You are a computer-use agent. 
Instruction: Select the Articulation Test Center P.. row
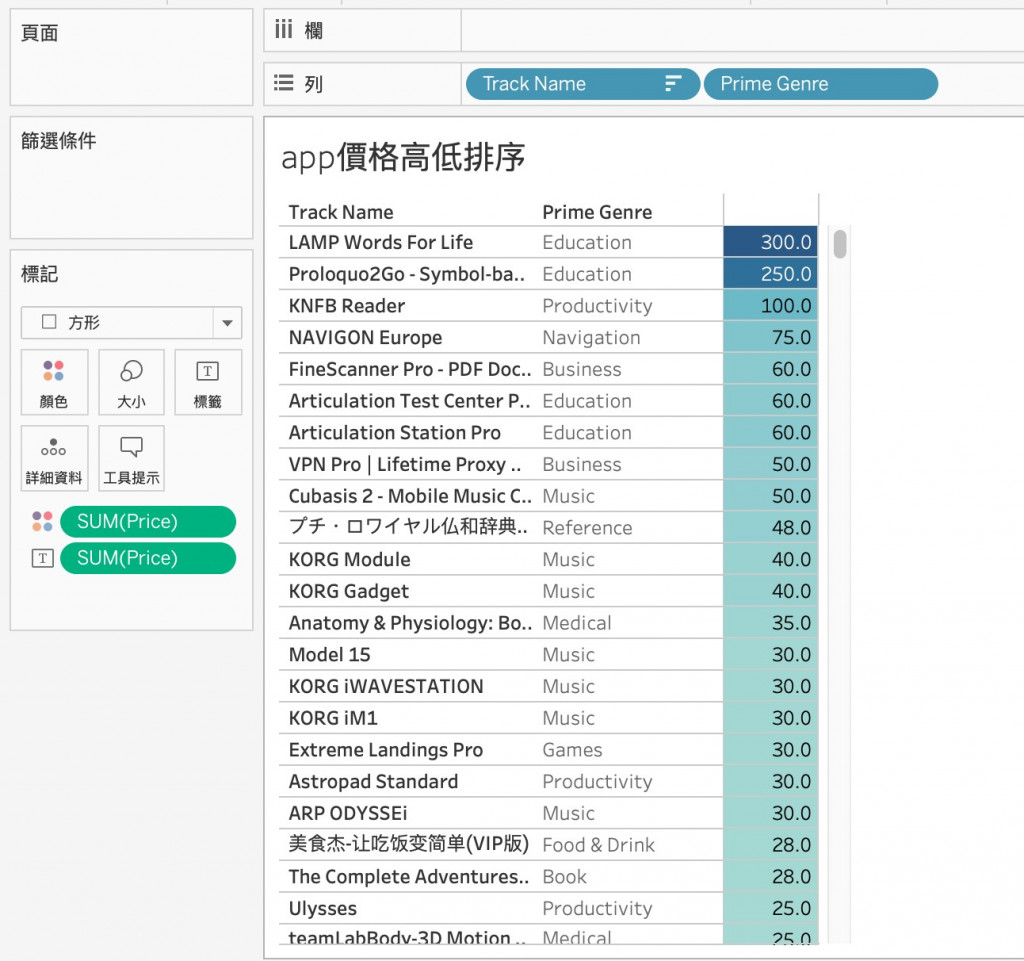click(x=409, y=401)
